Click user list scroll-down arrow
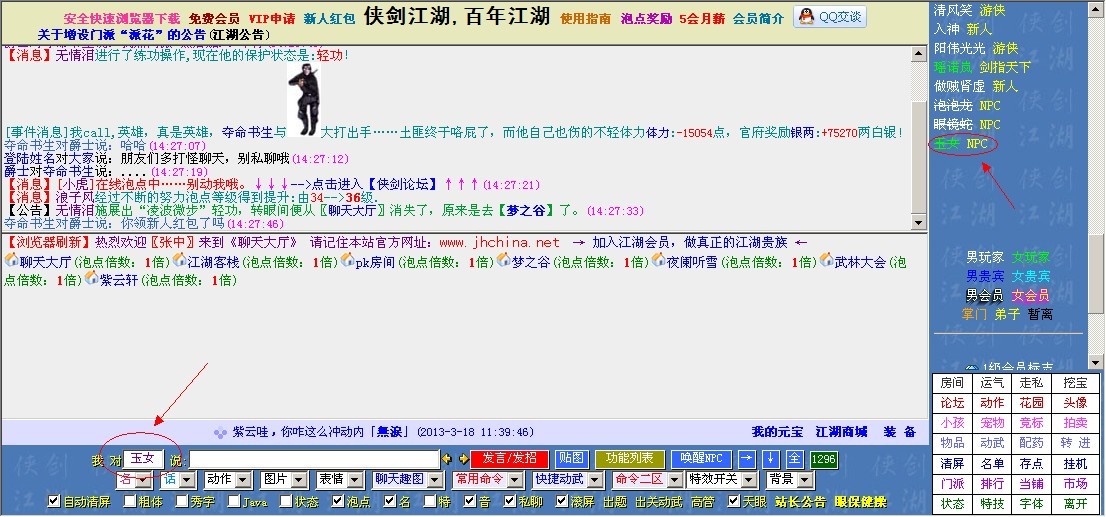This screenshot has height=517, width=1106. (1095, 362)
